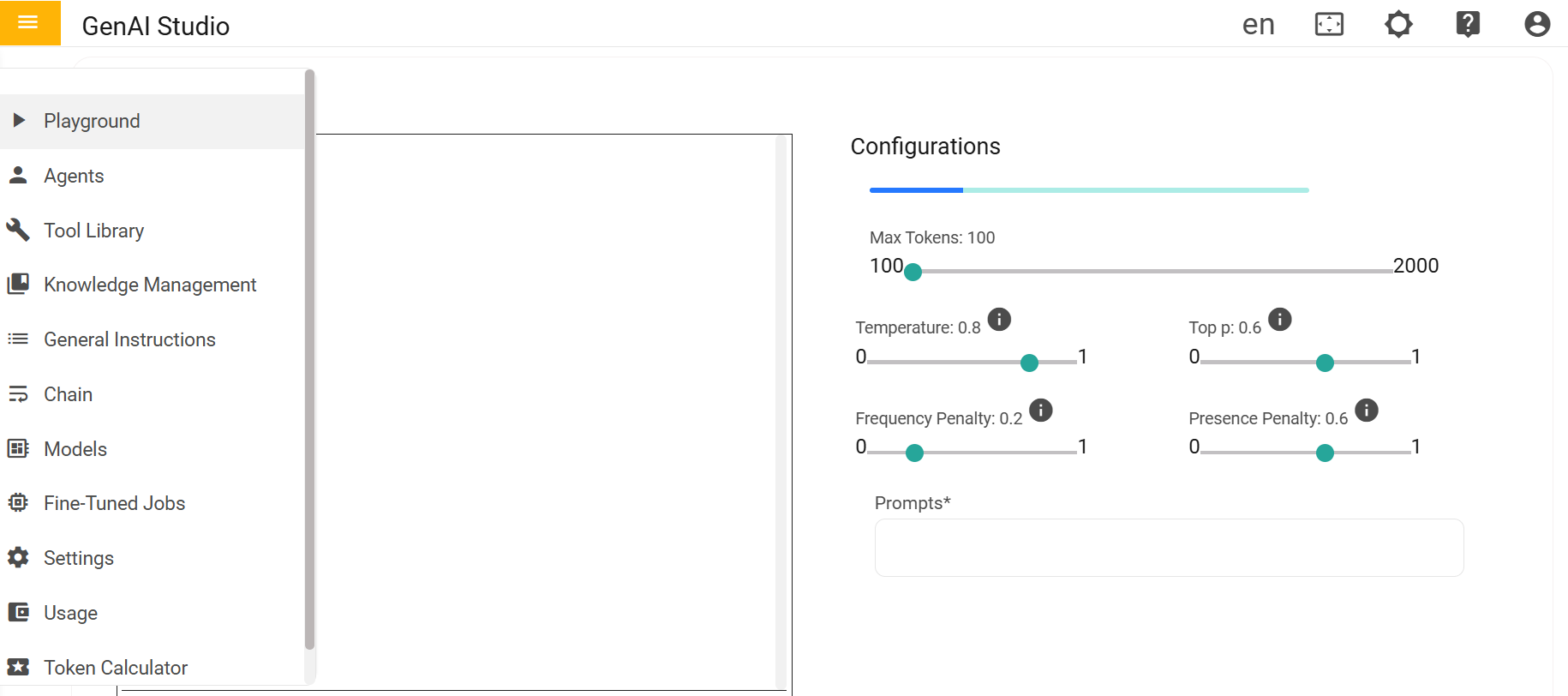Toggle the hamburger menu button
This screenshot has height=696, width=1568.
pos(28,23)
